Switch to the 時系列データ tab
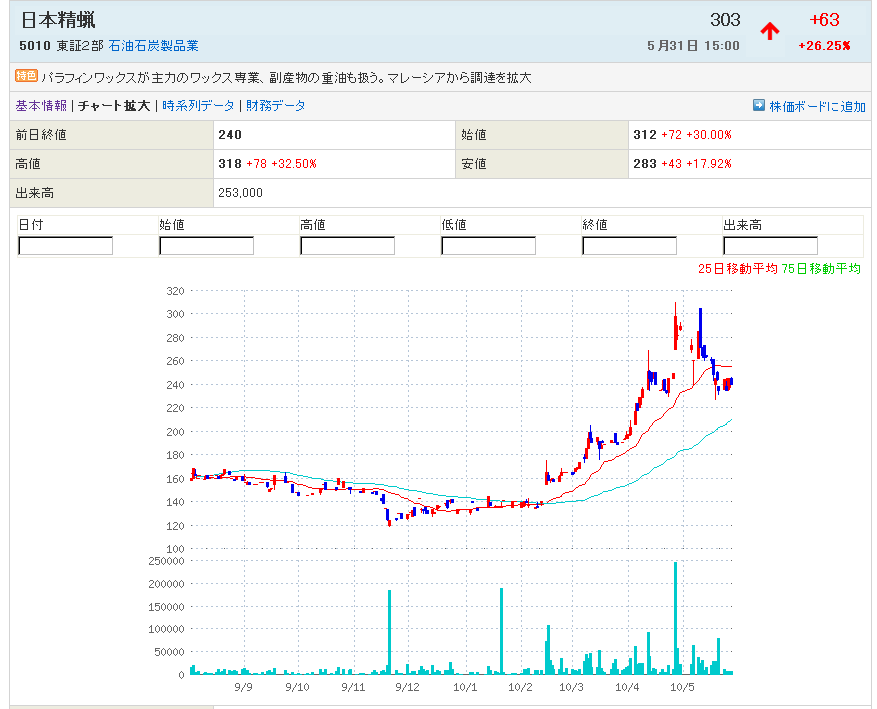This screenshot has width=877, height=709. coord(198,105)
